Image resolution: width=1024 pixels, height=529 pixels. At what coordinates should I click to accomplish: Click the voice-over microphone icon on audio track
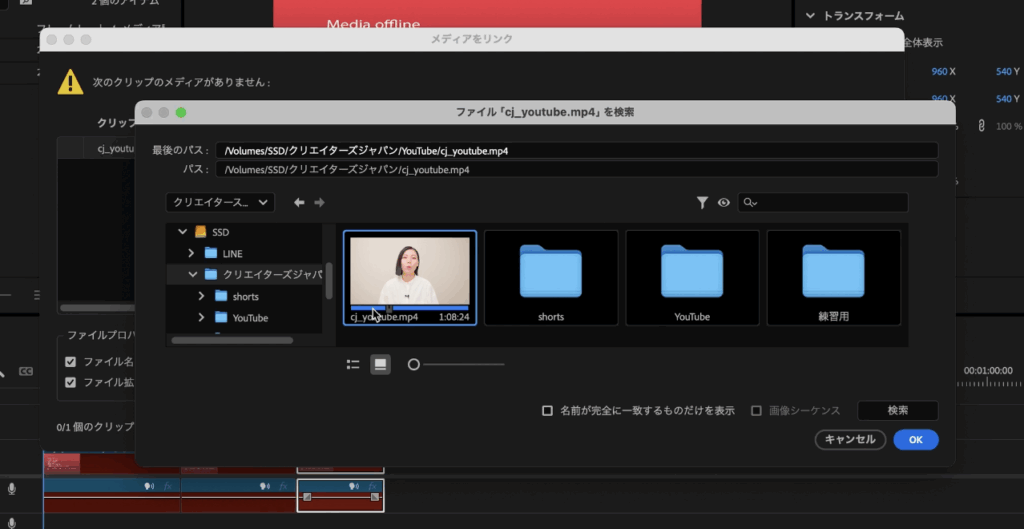point(12,488)
